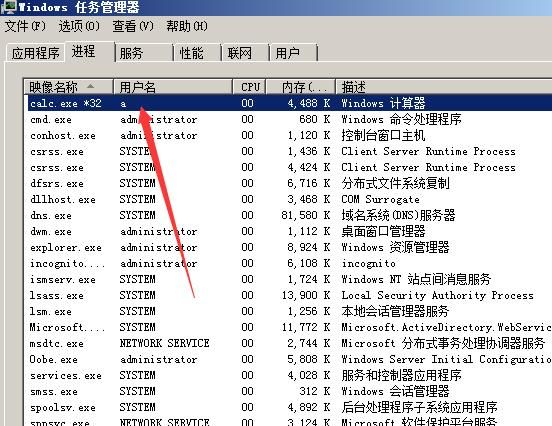Image resolution: width=552 pixels, height=426 pixels.
Task: Click the Task Manager title bar icon
Action: (8, 7)
